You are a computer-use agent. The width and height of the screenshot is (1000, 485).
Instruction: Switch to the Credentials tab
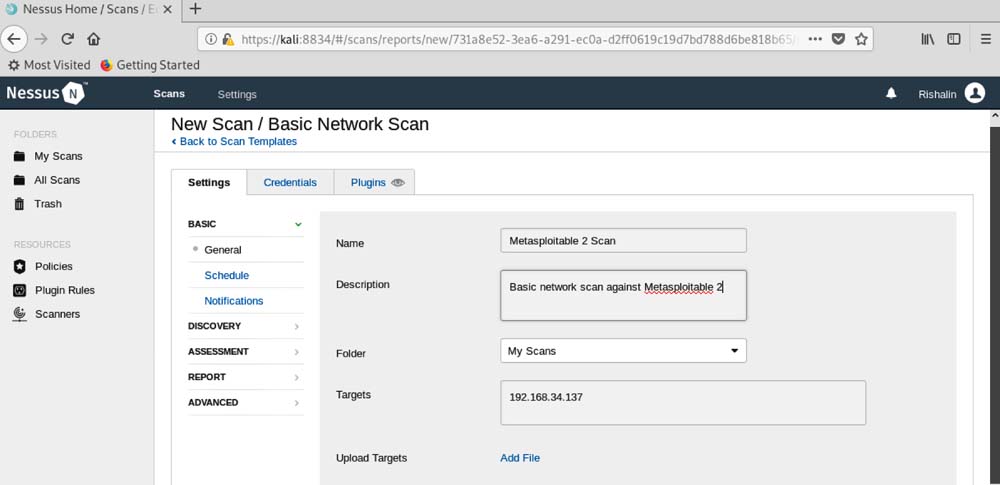click(290, 183)
